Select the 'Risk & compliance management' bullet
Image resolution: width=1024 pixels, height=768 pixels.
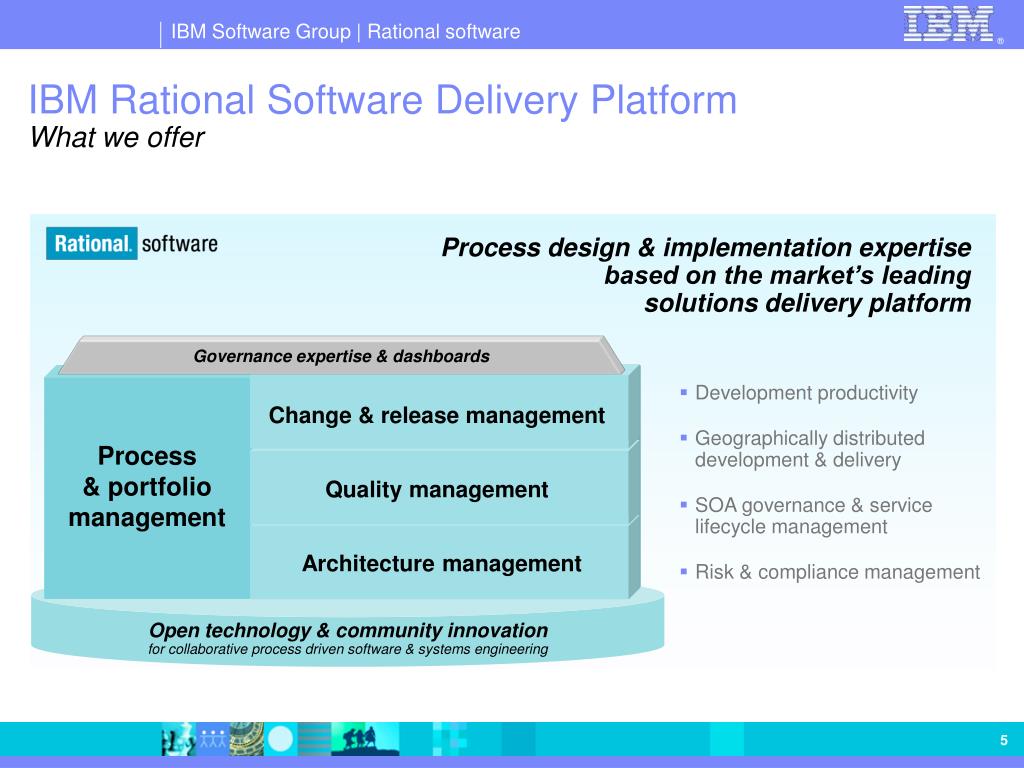[837, 572]
